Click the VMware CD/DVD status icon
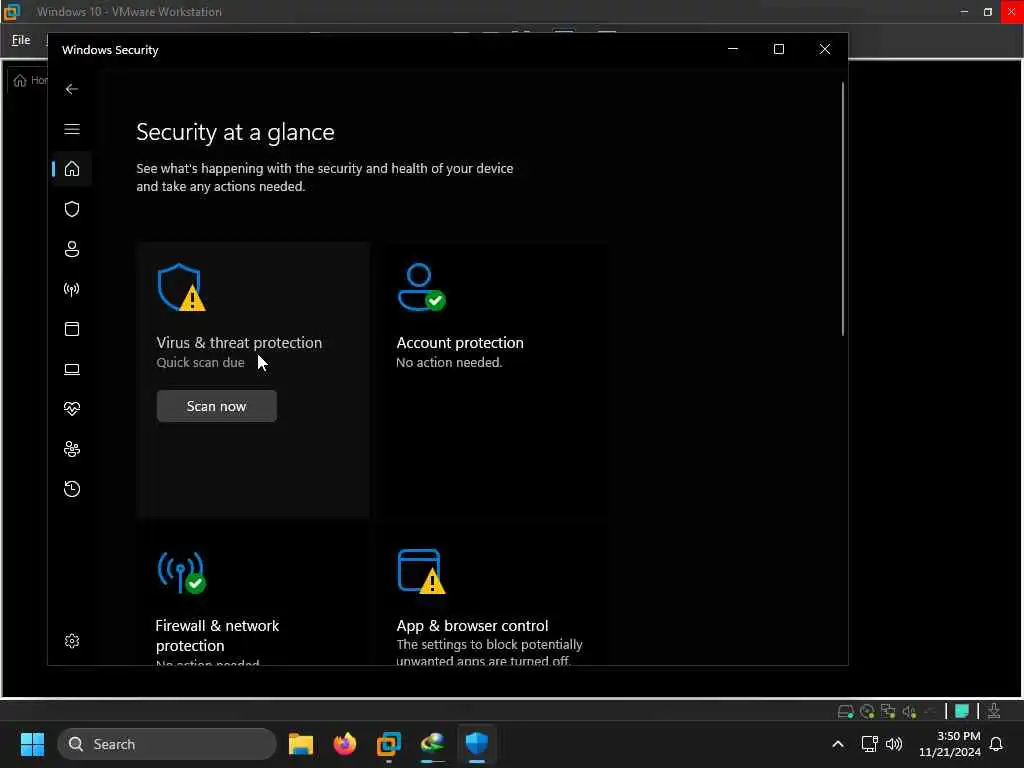Viewport: 1024px width, 768px height. [867, 711]
